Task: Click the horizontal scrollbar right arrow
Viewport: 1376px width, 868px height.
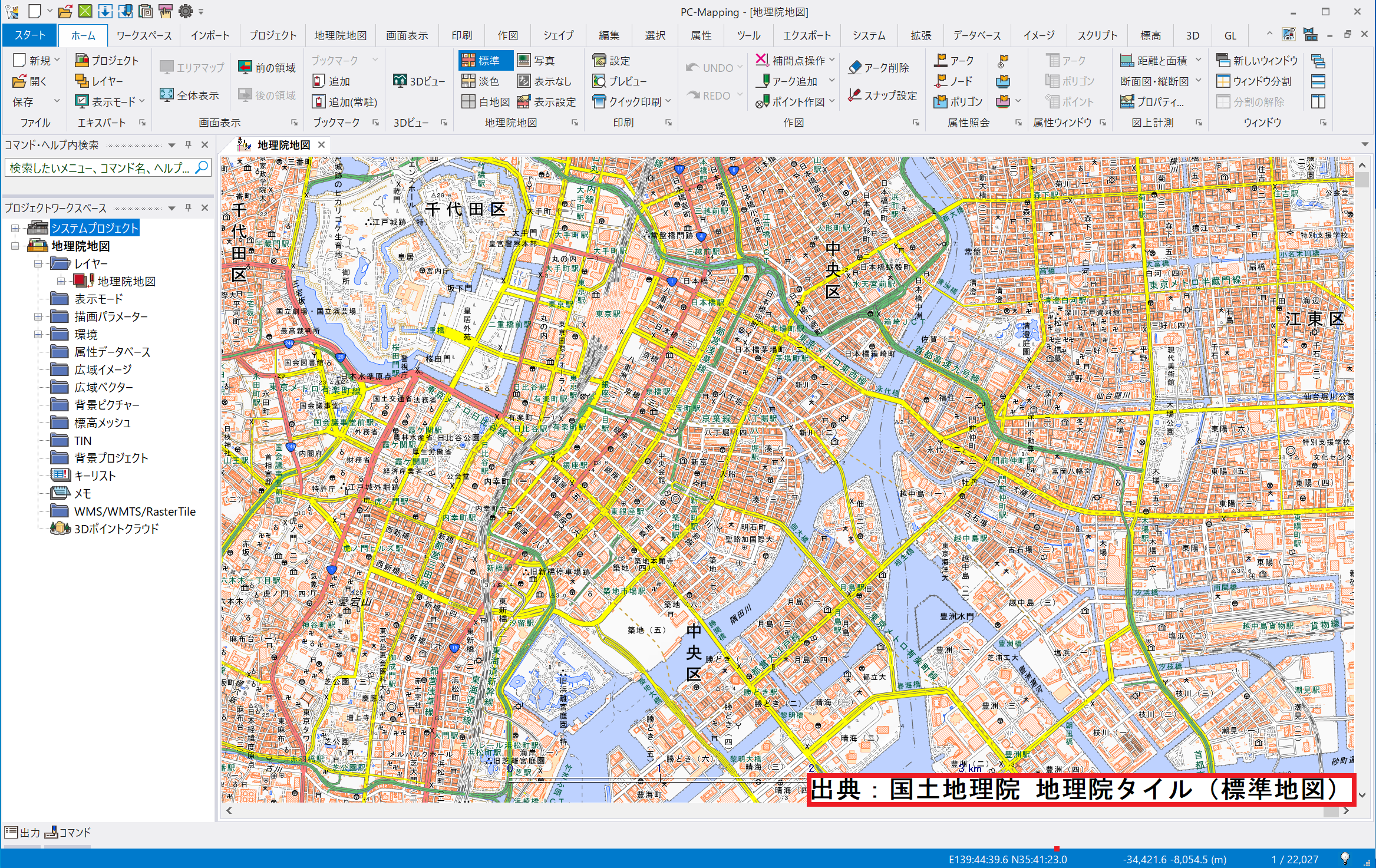Action: point(1346,810)
